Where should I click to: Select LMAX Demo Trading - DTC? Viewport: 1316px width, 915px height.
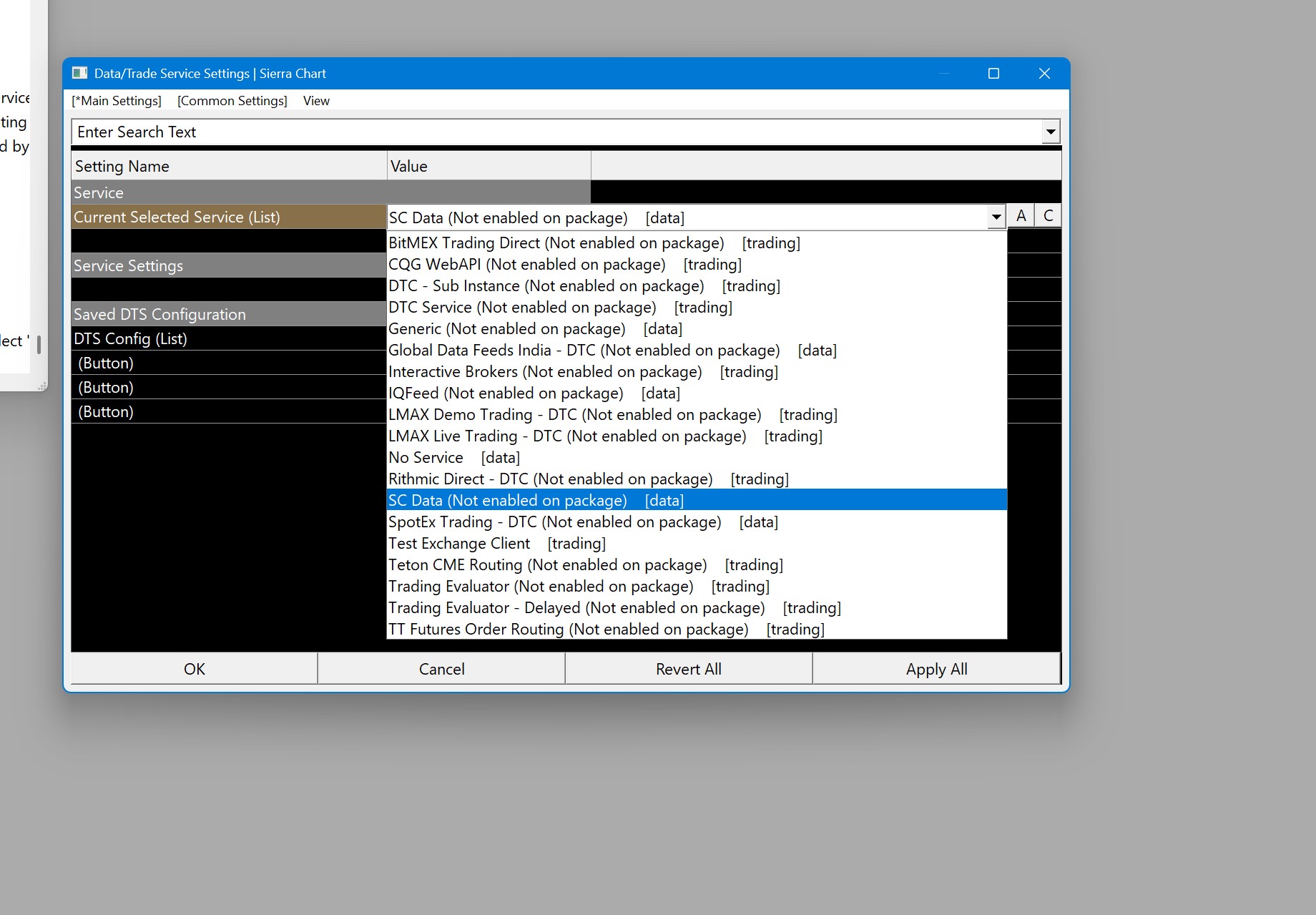click(x=697, y=414)
